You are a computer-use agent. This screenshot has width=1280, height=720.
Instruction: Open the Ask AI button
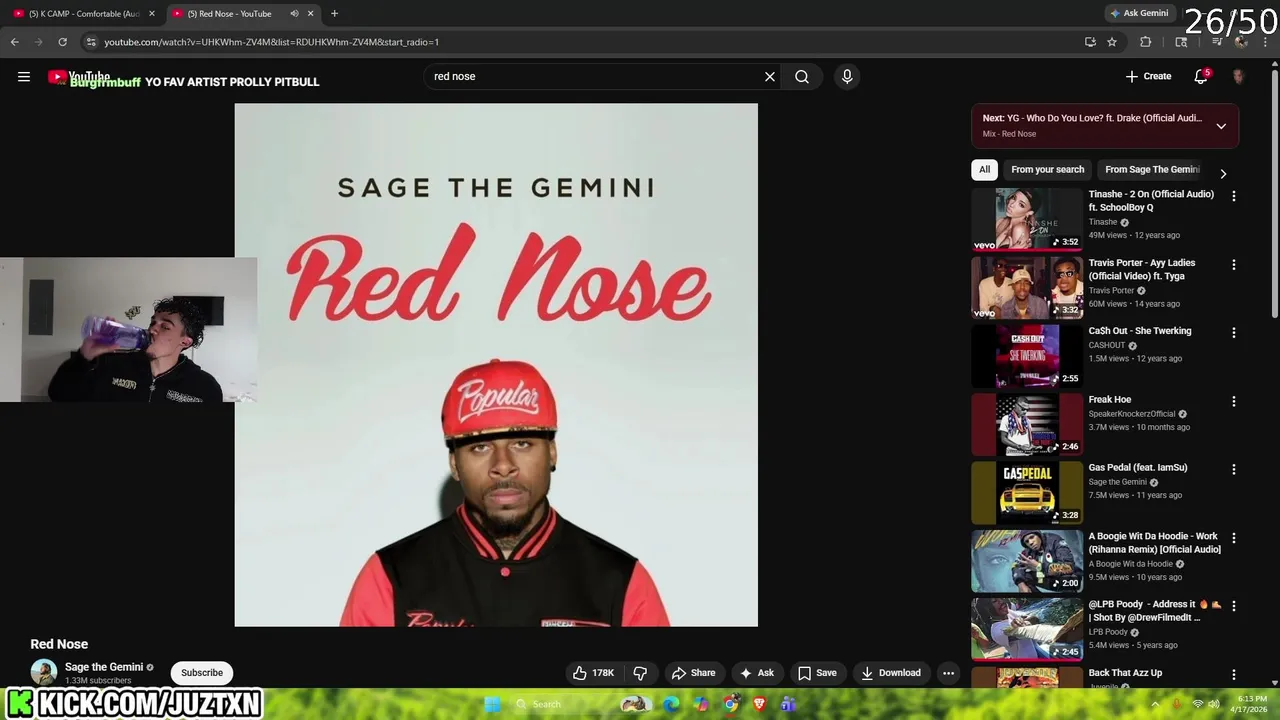(756, 673)
